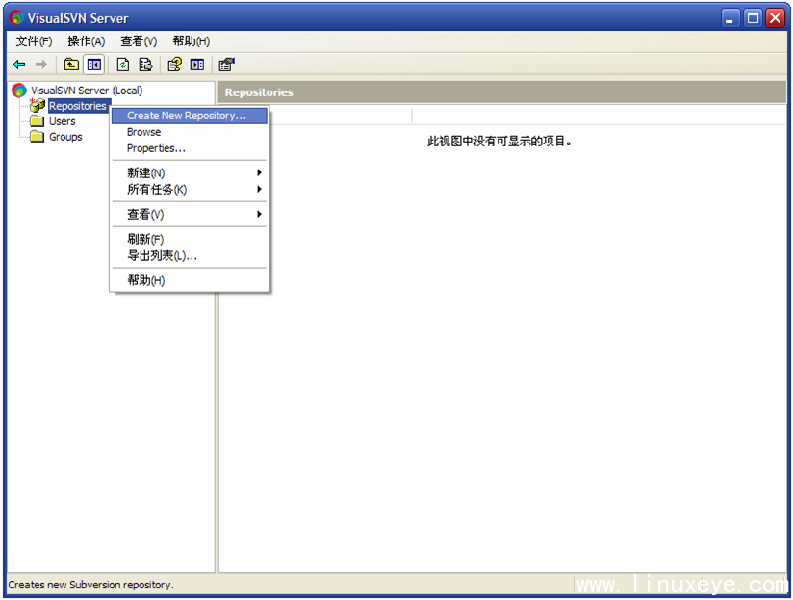Select the Repositories tree item
Image resolution: width=793 pixels, height=600 pixels.
(77, 106)
